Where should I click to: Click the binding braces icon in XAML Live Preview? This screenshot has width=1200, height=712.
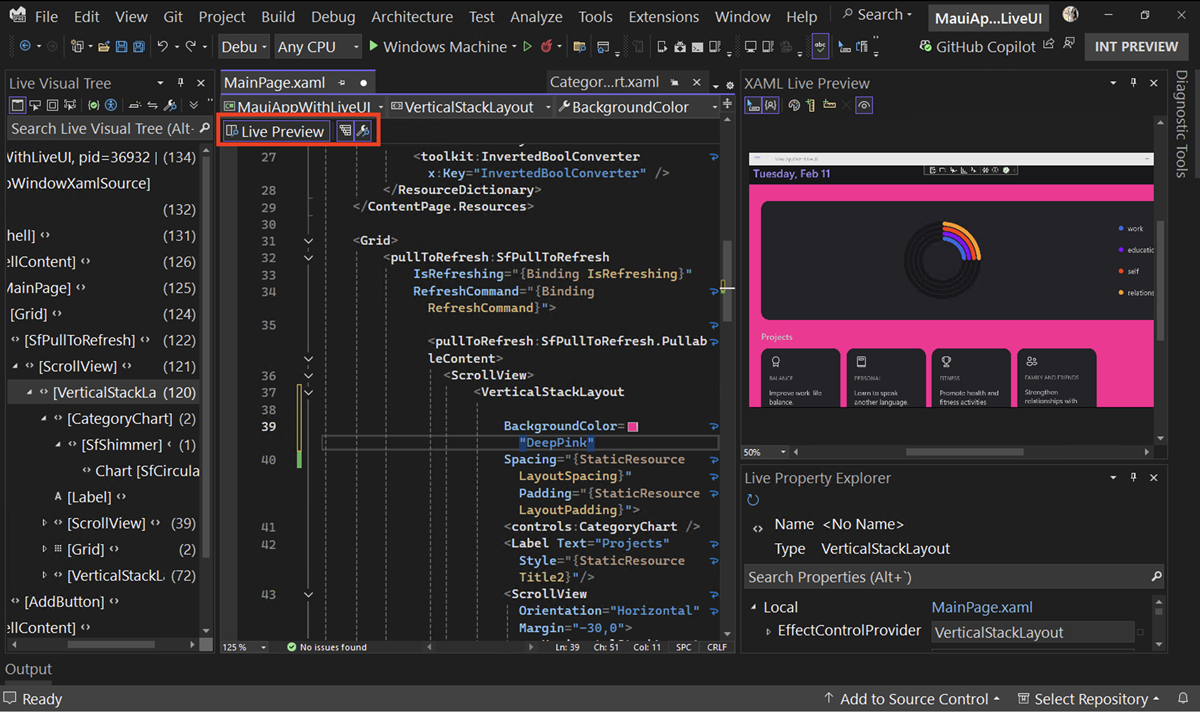click(770, 105)
